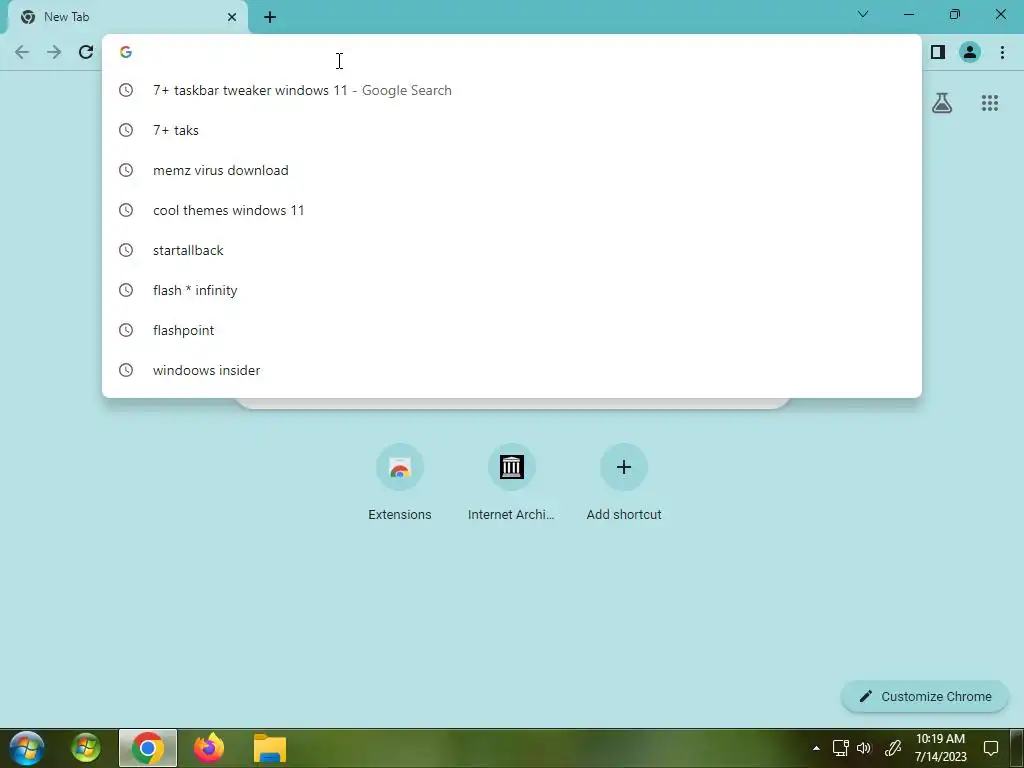Click the Windows flag taskbar icon

point(86,748)
